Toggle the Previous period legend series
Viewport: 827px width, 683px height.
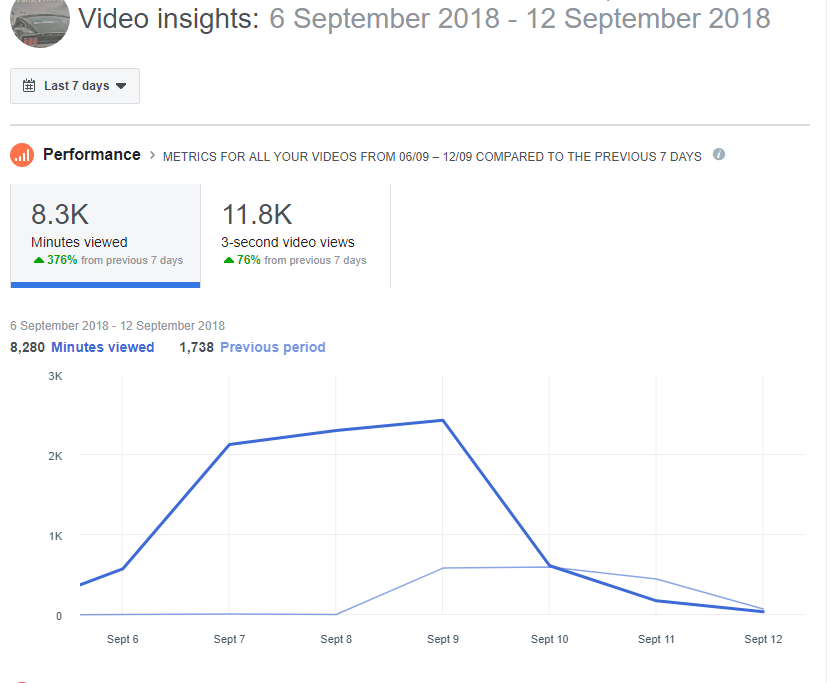click(x=272, y=347)
